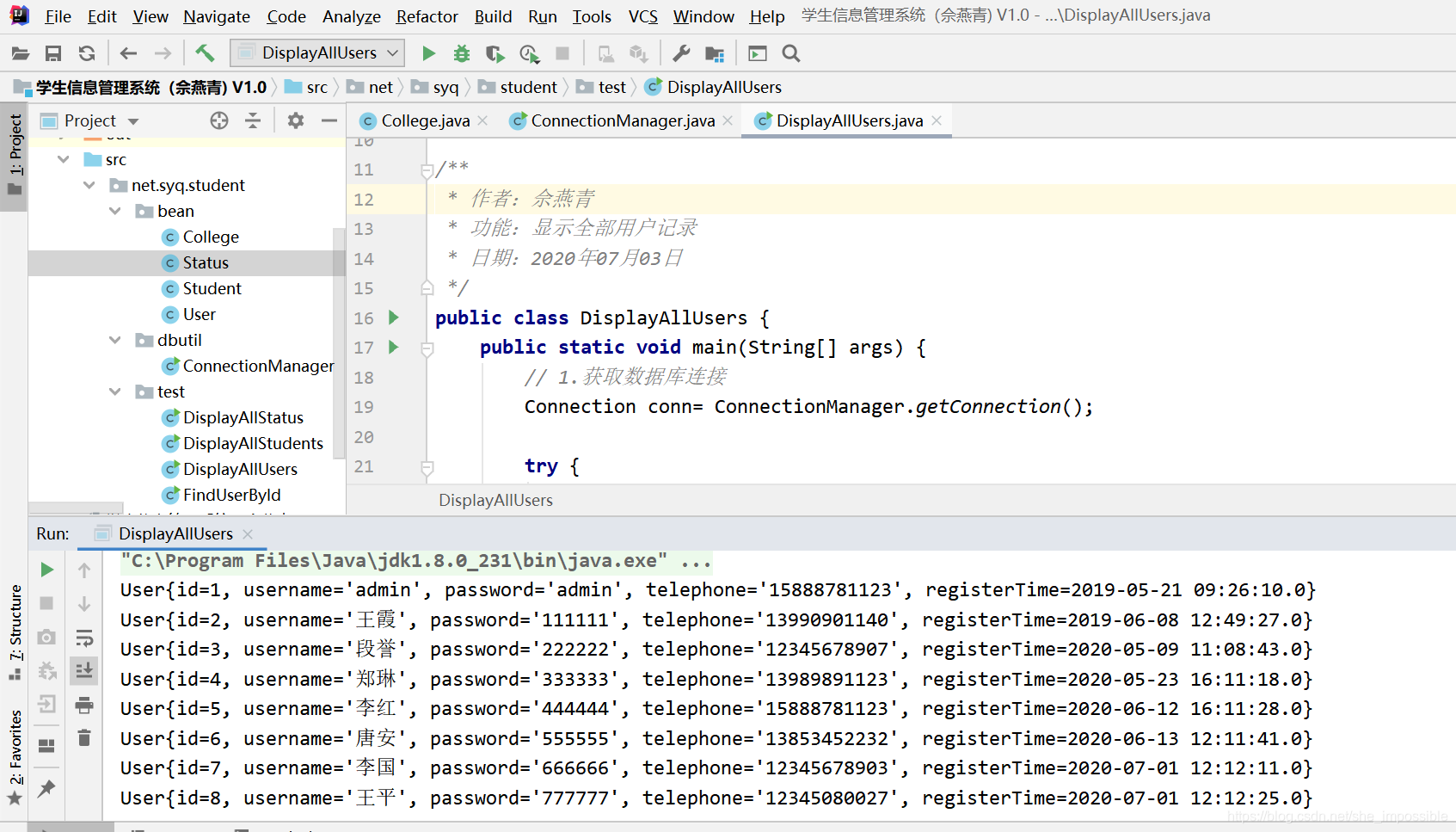The height and width of the screenshot is (832, 1456).
Task: Restore layout icon in Run panel
Action: click(x=47, y=745)
